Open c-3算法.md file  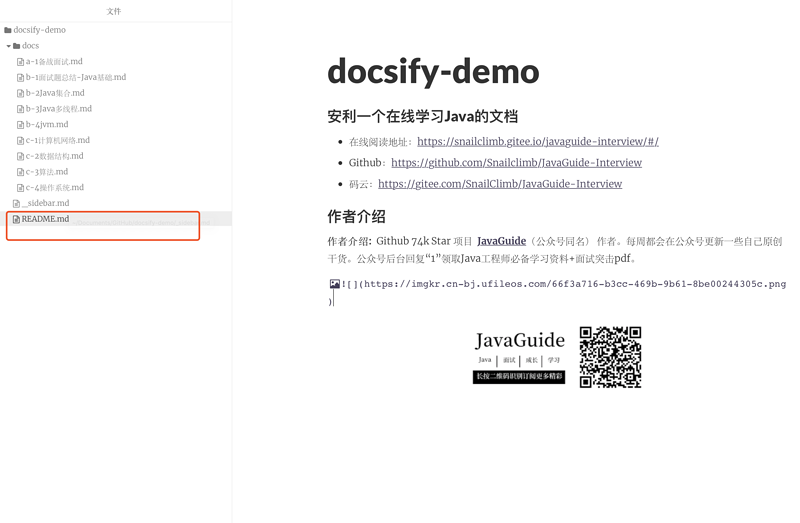[47, 172]
